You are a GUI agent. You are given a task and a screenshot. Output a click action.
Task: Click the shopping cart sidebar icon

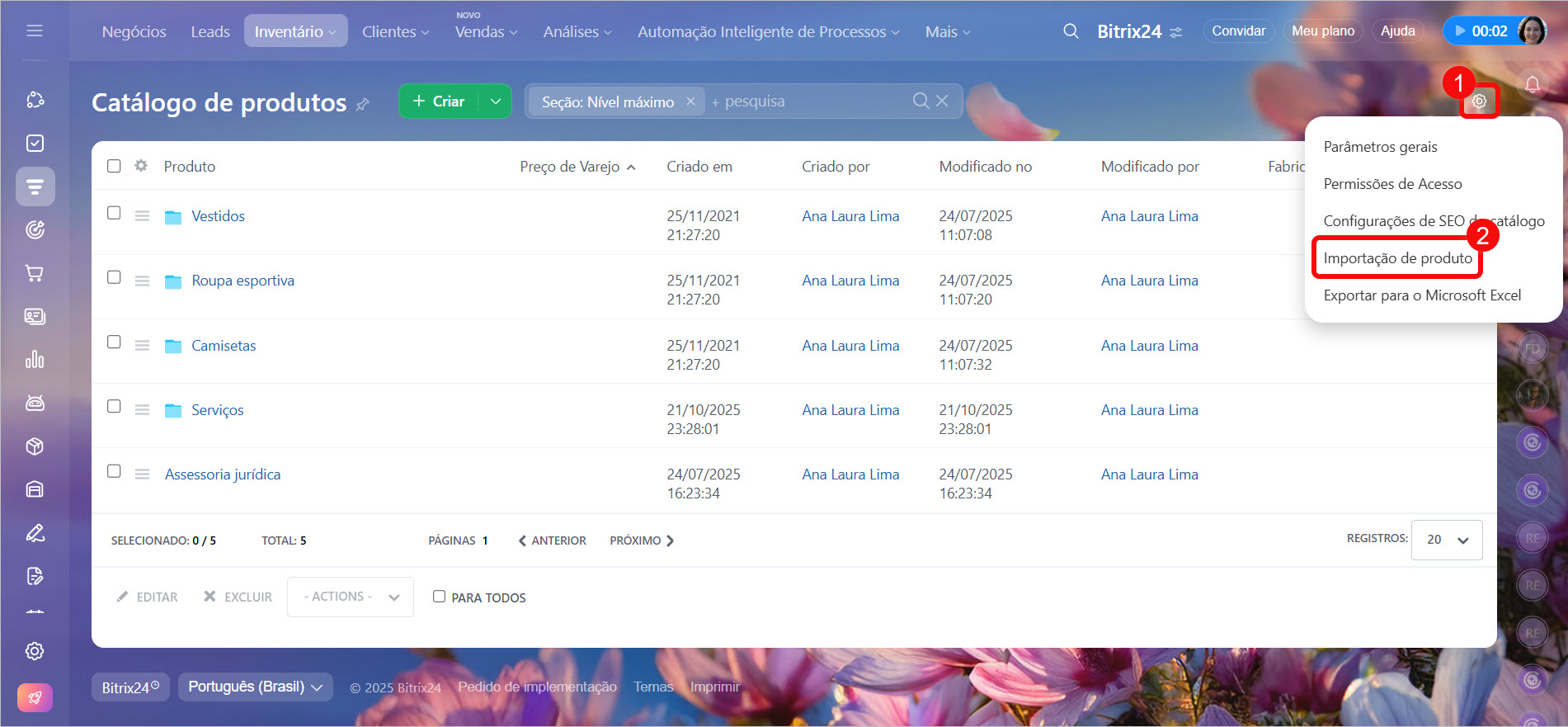click(x=35, y=273)
